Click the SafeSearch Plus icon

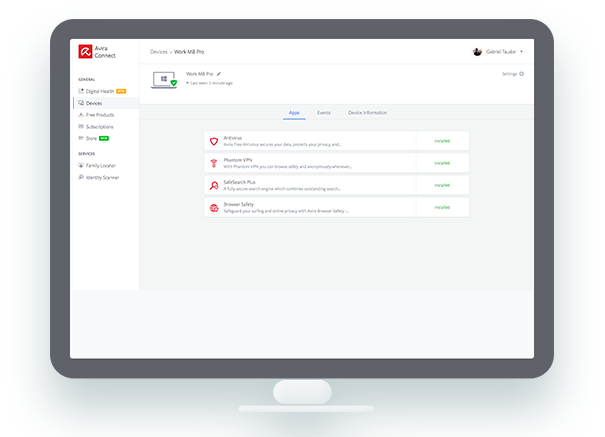[214, 186]
